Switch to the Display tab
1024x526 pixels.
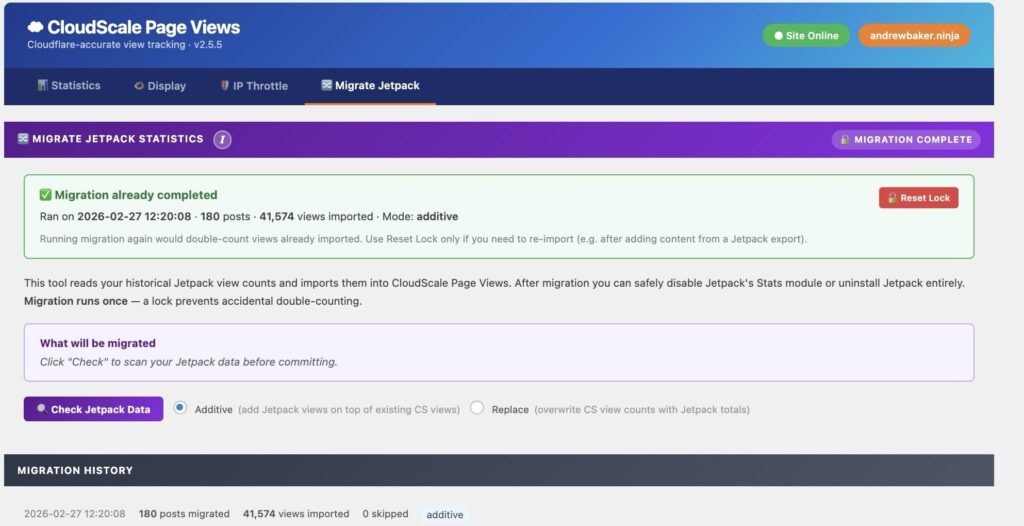[x=161, y=86]
